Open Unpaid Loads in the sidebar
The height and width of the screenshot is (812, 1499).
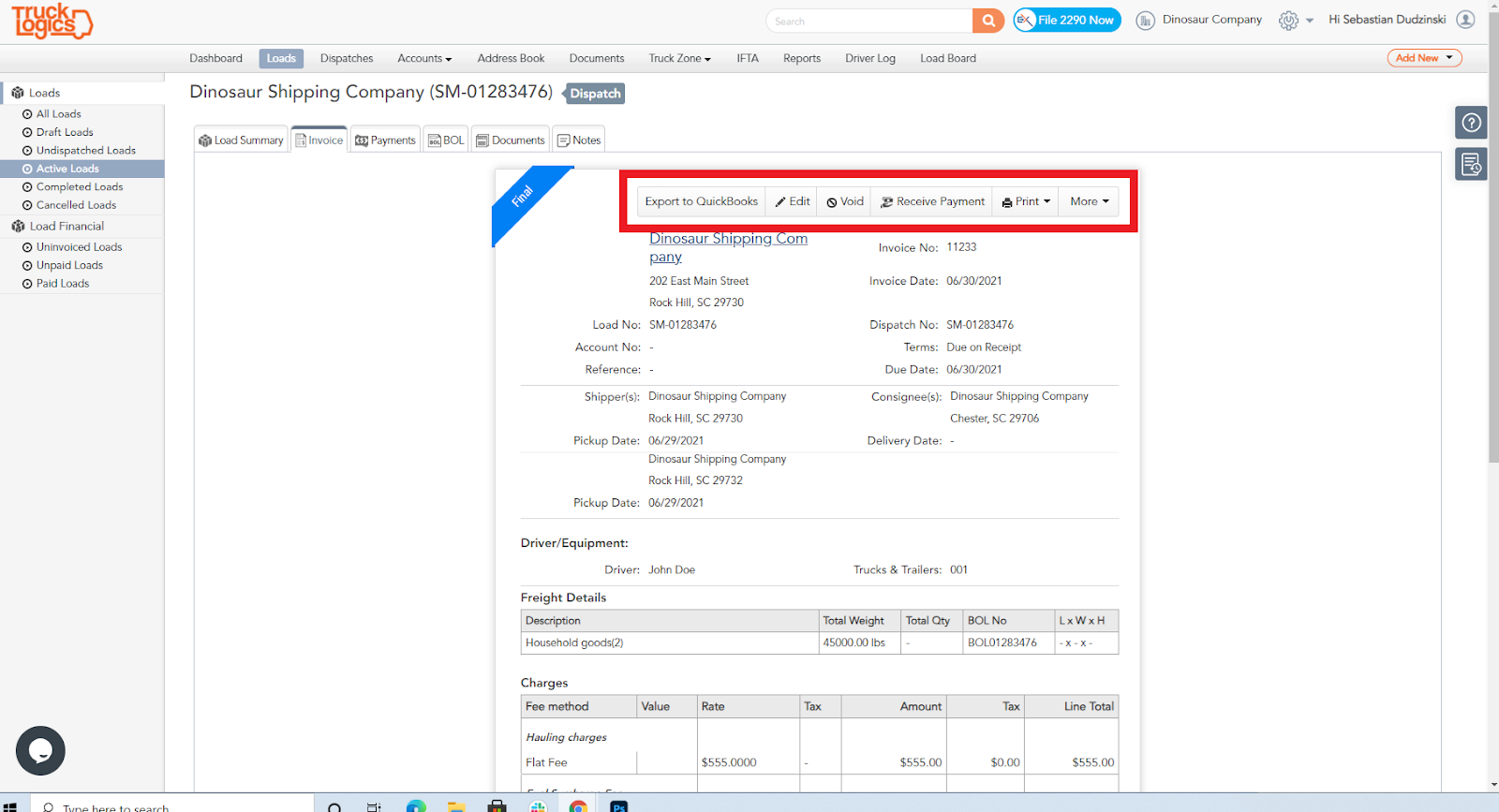pyautogui.click(x=70, y=265)
